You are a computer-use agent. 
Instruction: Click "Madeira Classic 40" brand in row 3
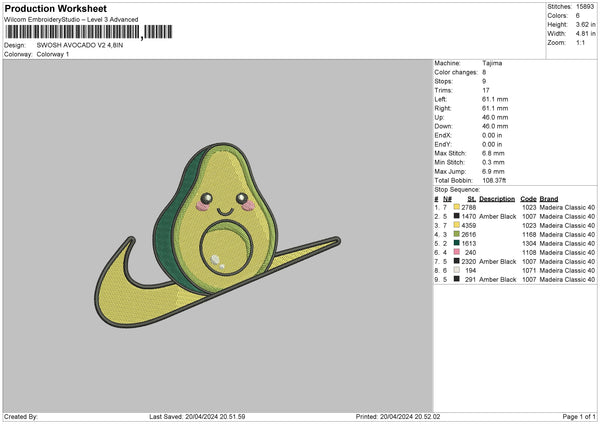coord(567,225)
